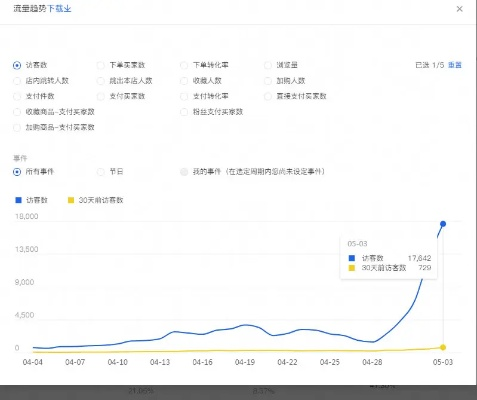Viewport: 477px width, 400px height.
Task: Choose the 支付买家数 metric option
Action: [100, 97]
